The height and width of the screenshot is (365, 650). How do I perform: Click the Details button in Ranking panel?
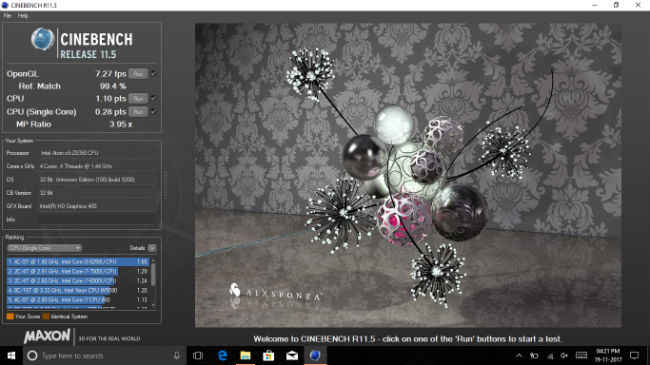(152, 248)
